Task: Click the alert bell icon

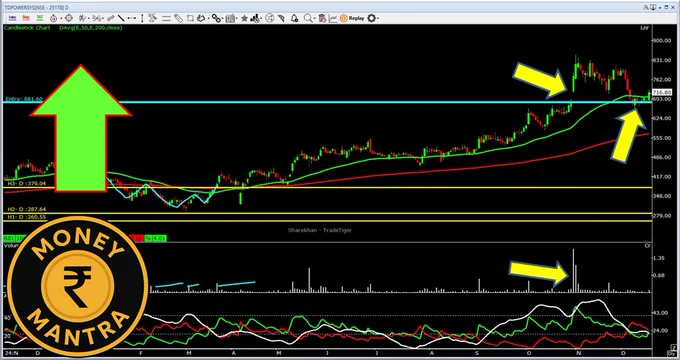Action: (294, 18)
